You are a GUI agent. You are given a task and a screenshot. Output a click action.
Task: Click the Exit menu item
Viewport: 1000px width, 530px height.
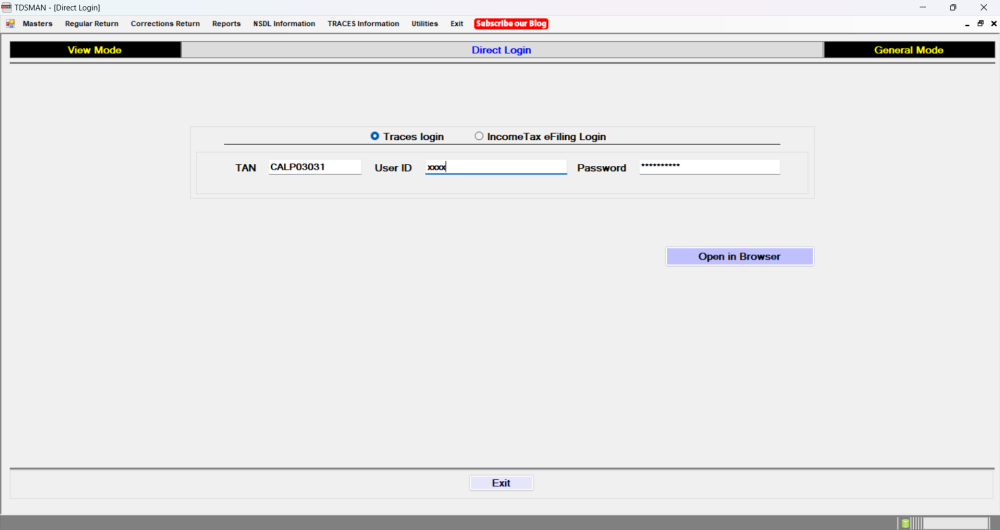[x=457, y=24]
